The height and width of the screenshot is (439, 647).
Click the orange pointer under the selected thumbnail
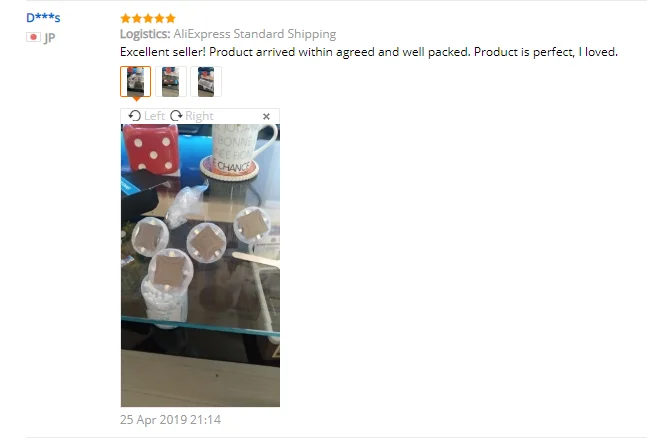136,99
